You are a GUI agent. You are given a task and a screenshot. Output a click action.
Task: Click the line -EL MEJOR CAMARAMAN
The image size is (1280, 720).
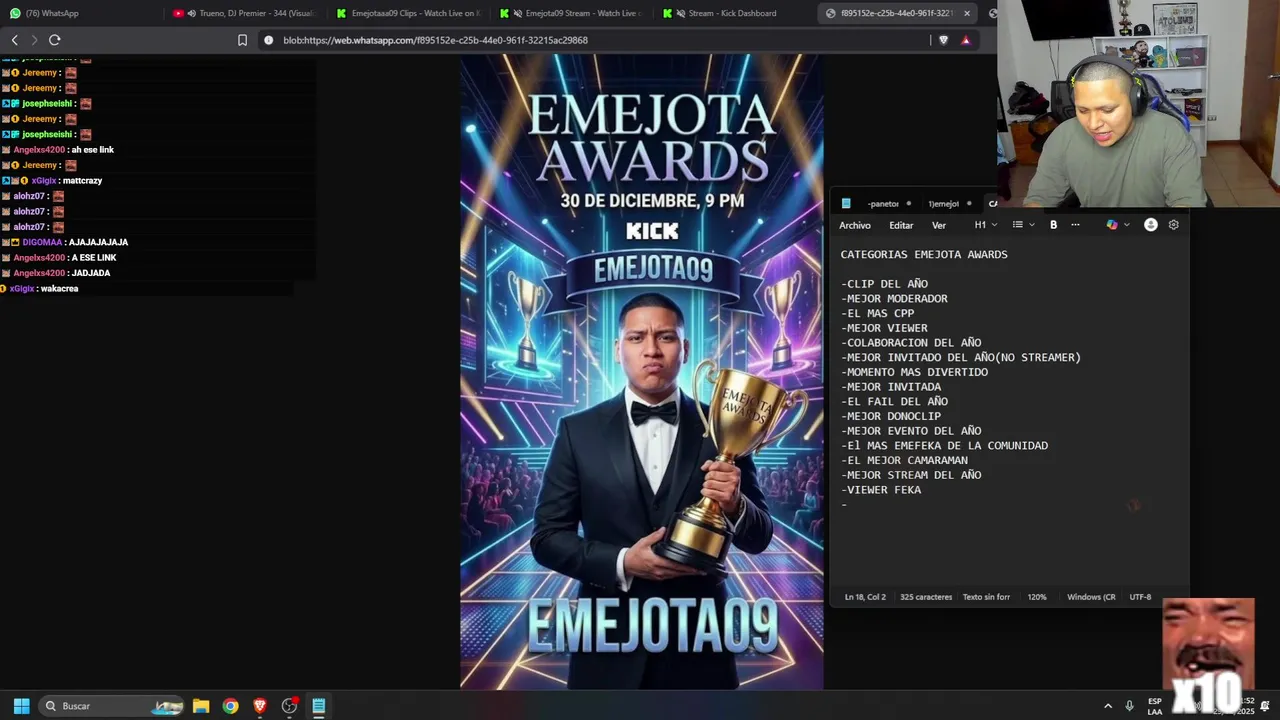point(904,460)
